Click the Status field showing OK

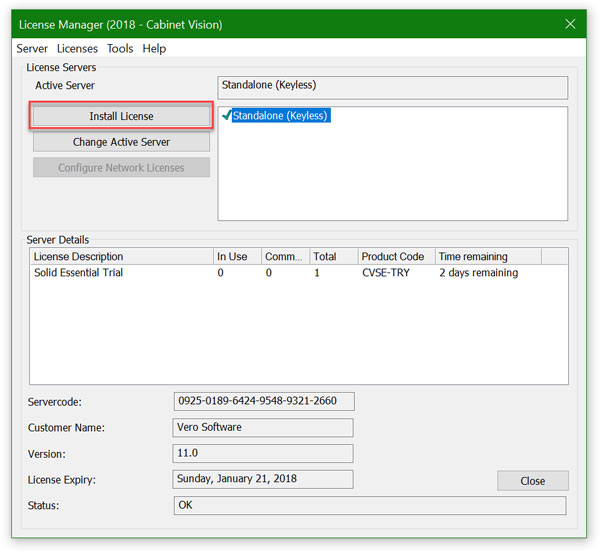pos(370,505)
